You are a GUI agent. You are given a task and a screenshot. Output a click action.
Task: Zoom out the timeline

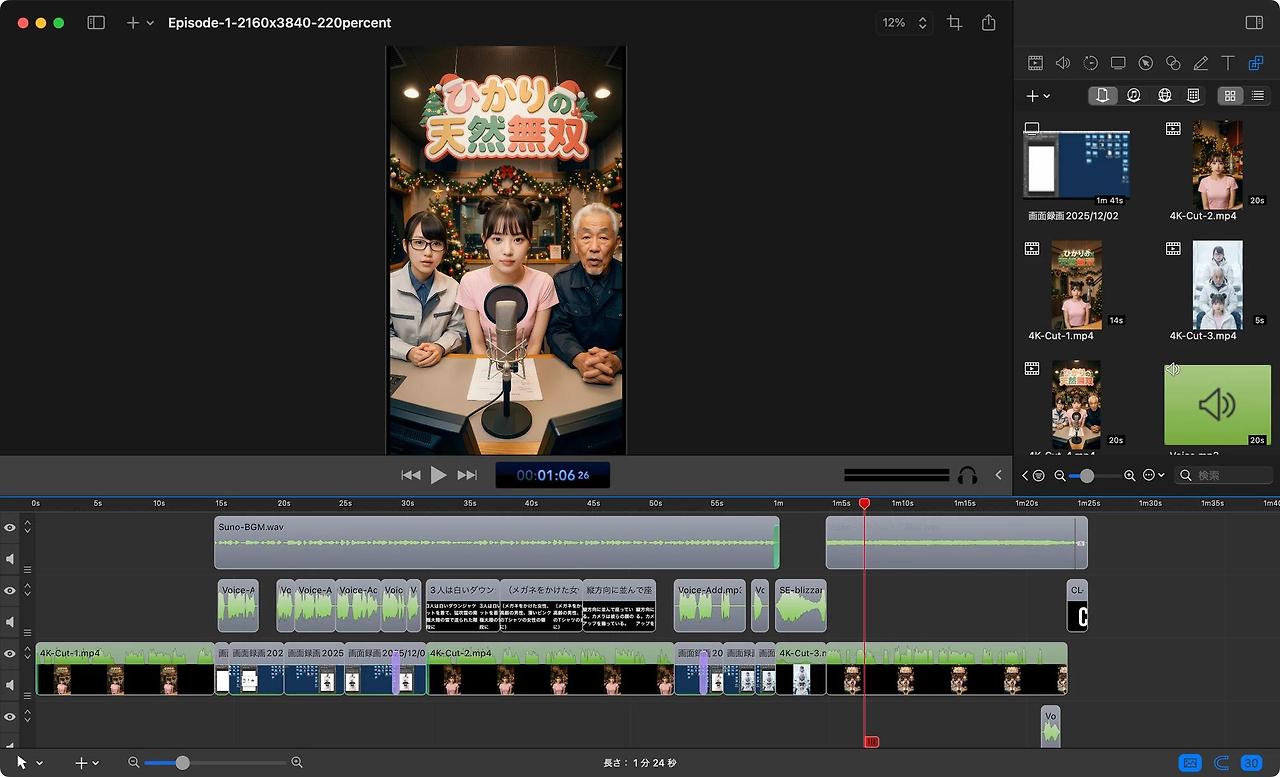tap(133, 762)
